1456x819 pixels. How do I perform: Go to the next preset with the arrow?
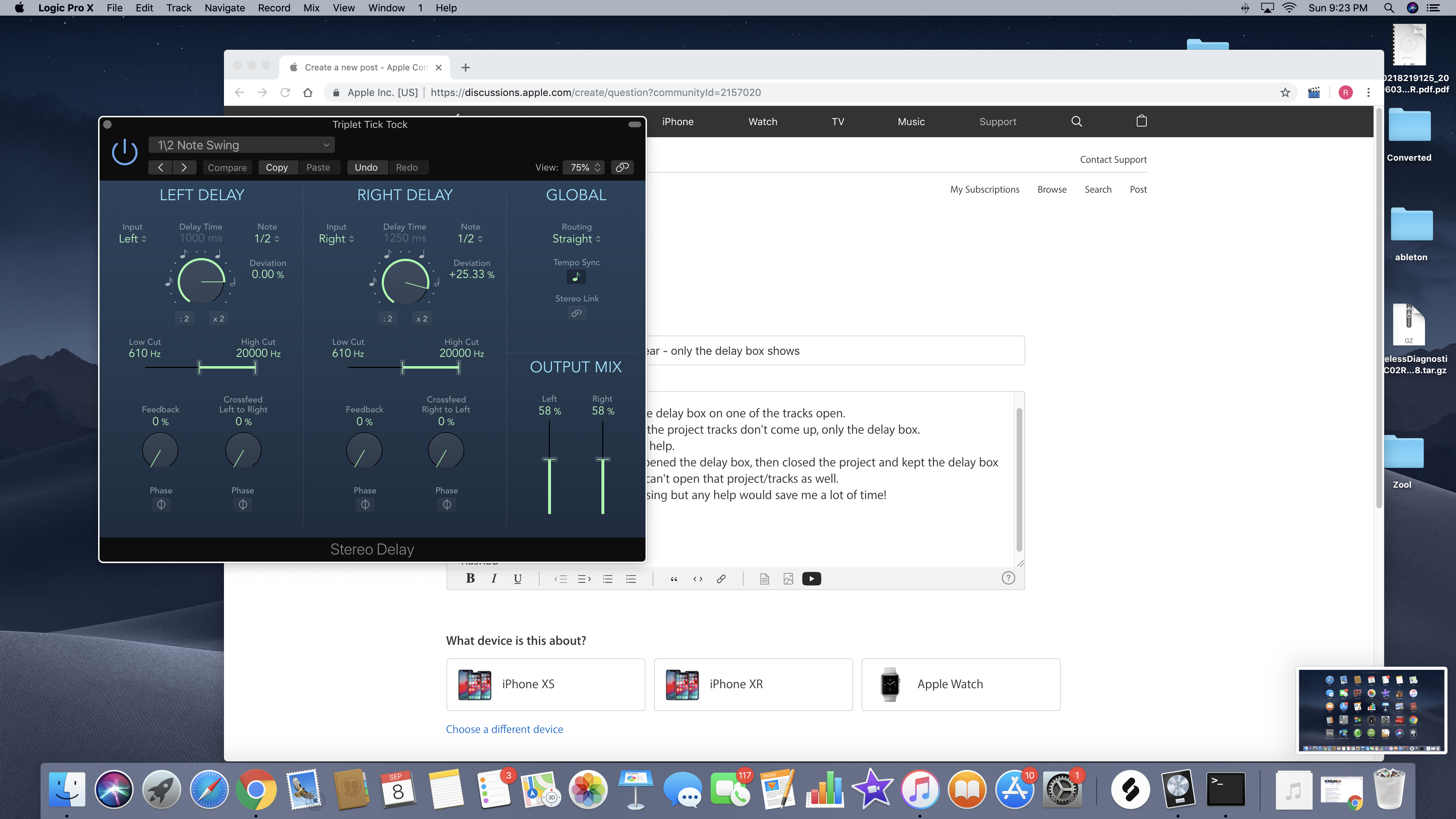(x=184, y=167)
